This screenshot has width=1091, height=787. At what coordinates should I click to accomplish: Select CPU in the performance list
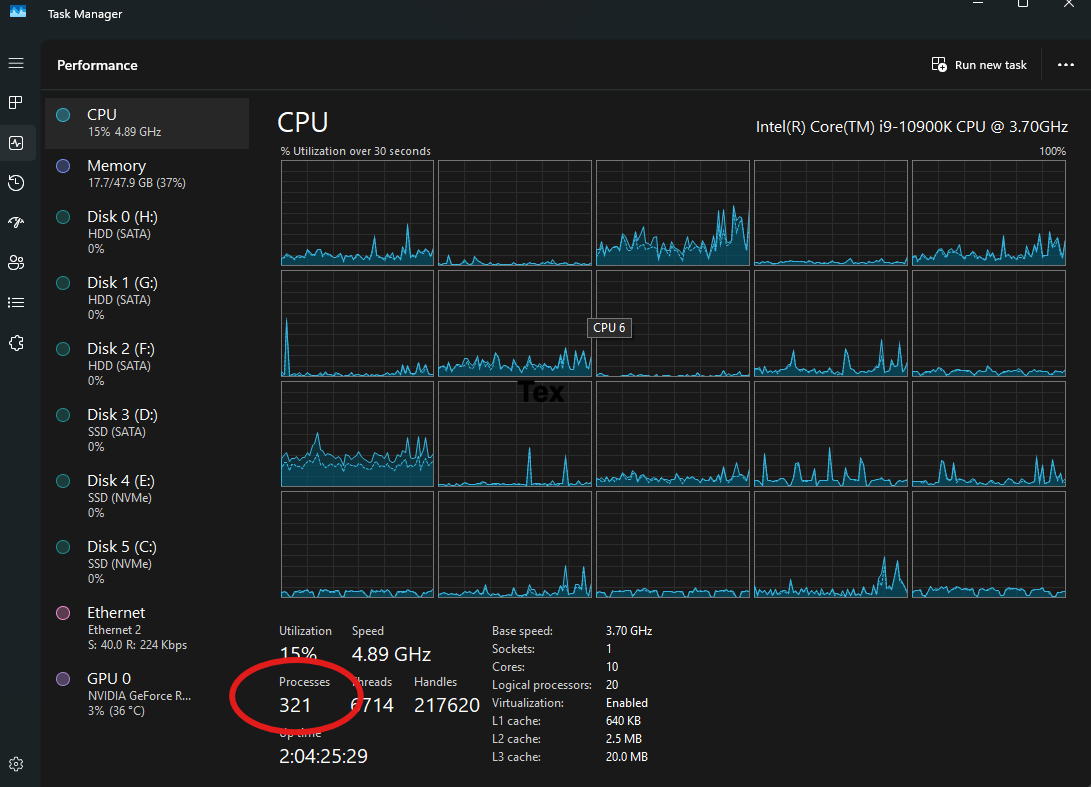click(x=146, y=123)
